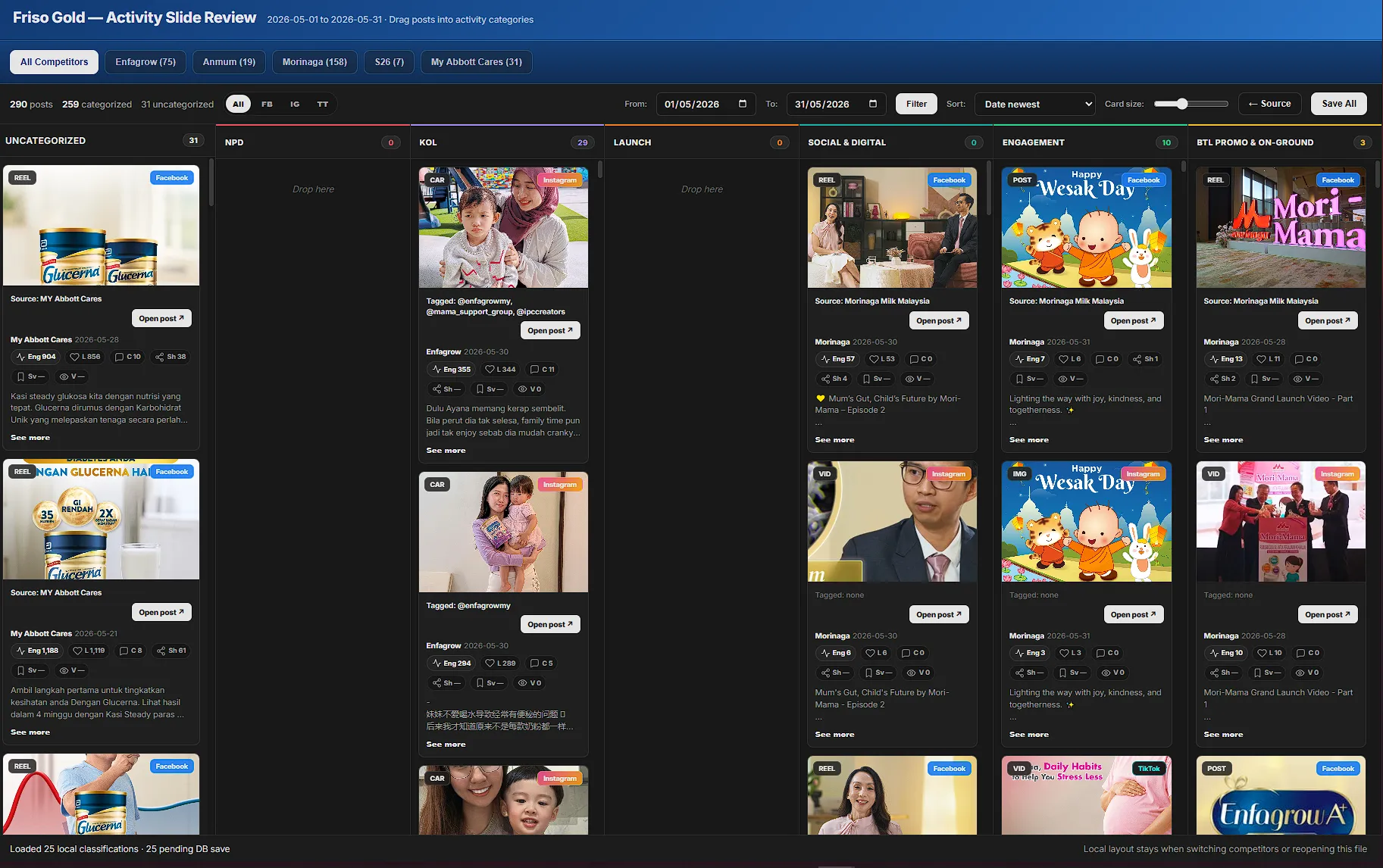Click comments stat C 11 on Enfagrow card
The width and height of the screenshot is (1383, 868).
click(x=543, y=370)
